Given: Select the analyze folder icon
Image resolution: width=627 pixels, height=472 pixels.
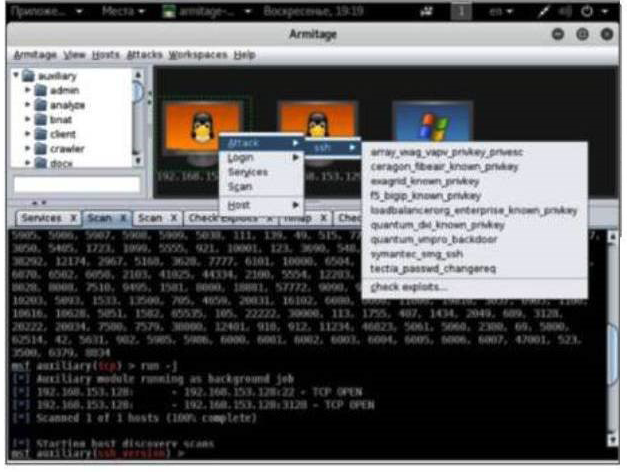Looking at the screenshot, I should (40, 105).
